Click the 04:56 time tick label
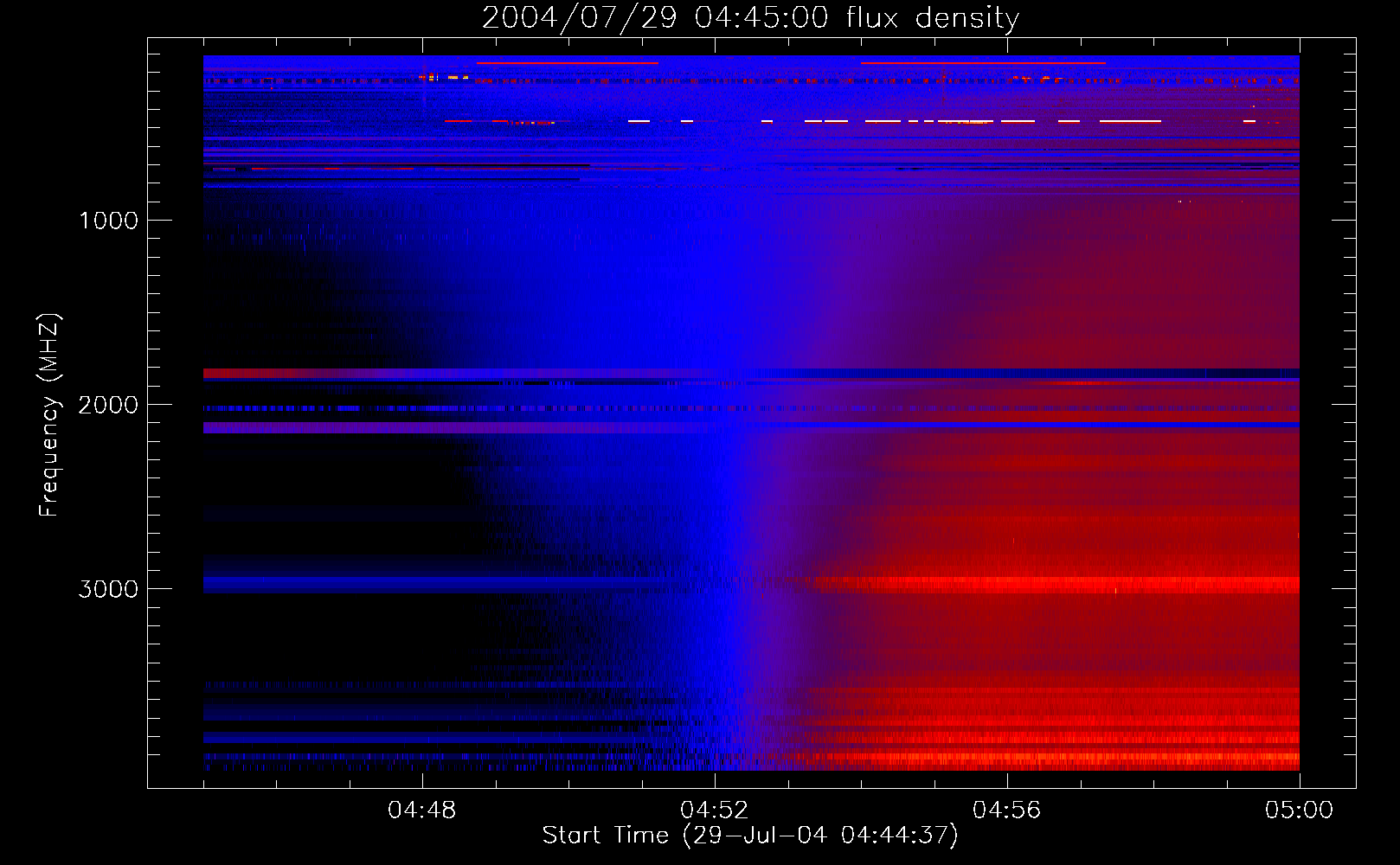The width and height of the screenshot is (1400, 865). [x=1007, y=811]
